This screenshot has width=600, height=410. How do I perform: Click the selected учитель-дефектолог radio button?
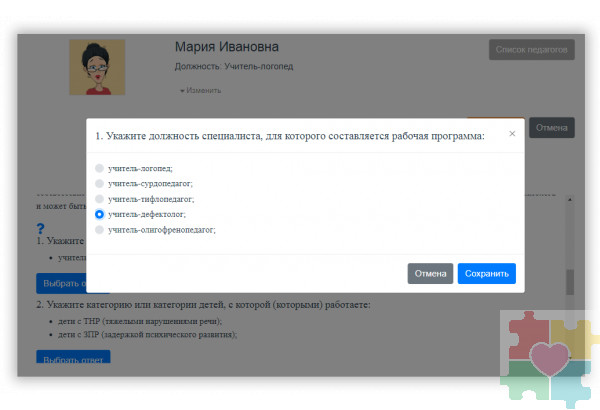(x=99, y=214)
